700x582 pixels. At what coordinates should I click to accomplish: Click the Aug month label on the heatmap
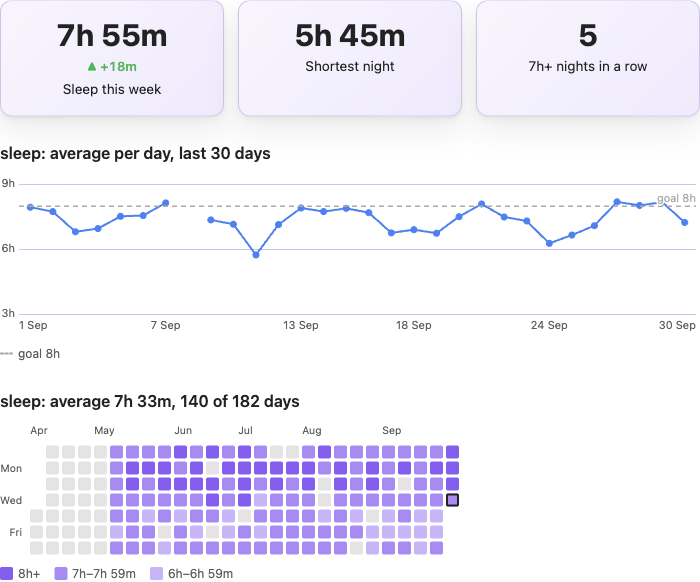(312, 430)
